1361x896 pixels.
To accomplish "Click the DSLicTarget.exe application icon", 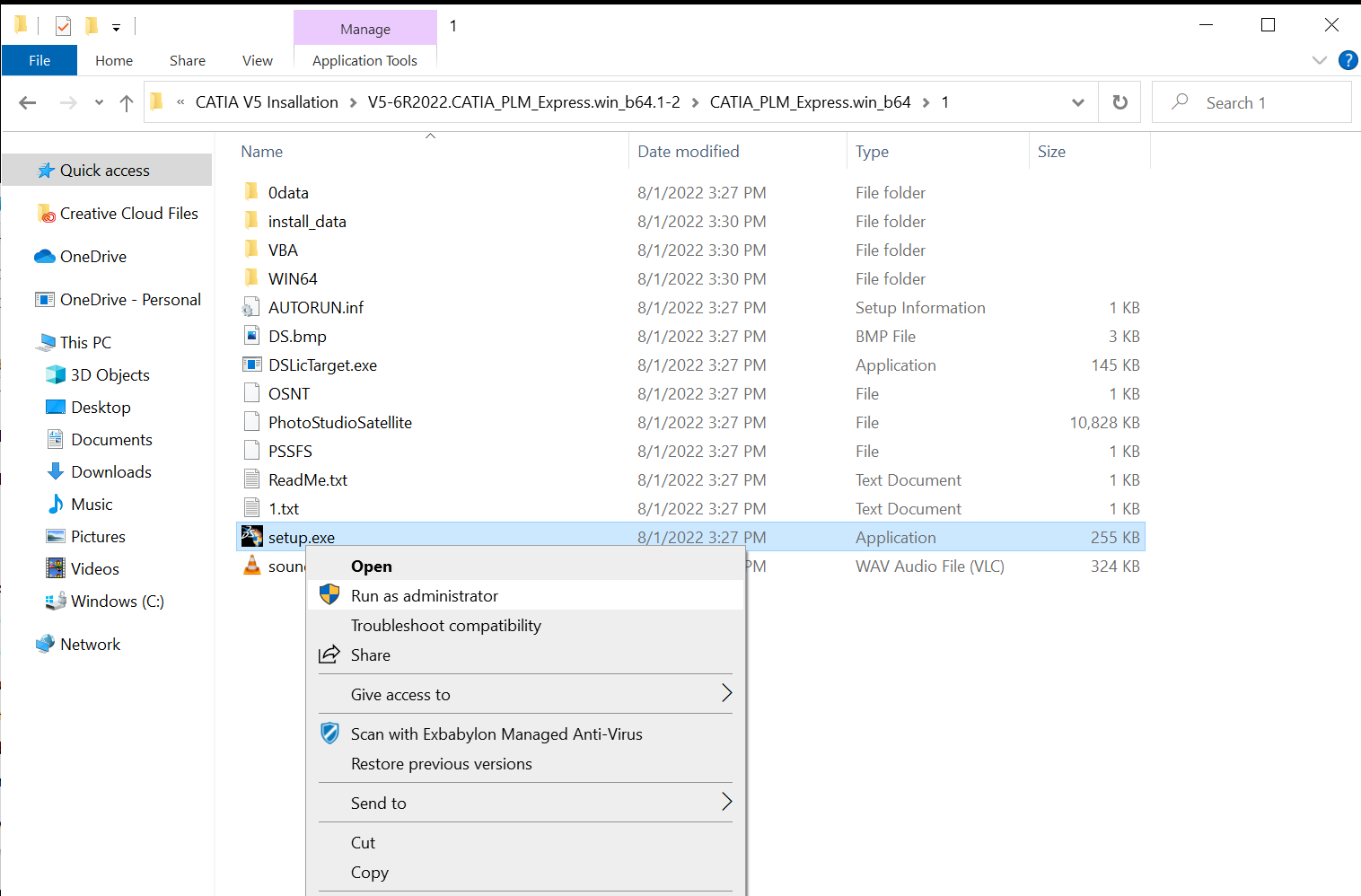I will [252, 365].
